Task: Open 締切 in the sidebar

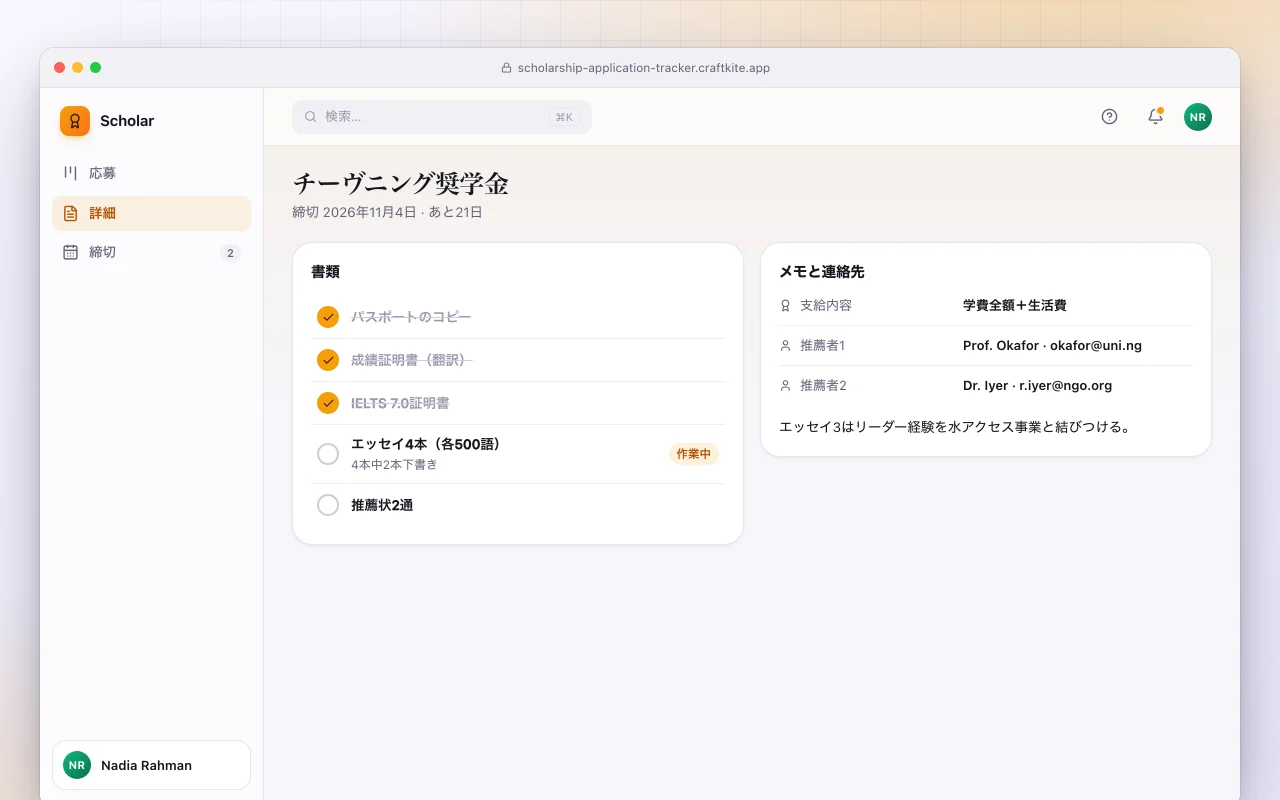Action: 151,252
